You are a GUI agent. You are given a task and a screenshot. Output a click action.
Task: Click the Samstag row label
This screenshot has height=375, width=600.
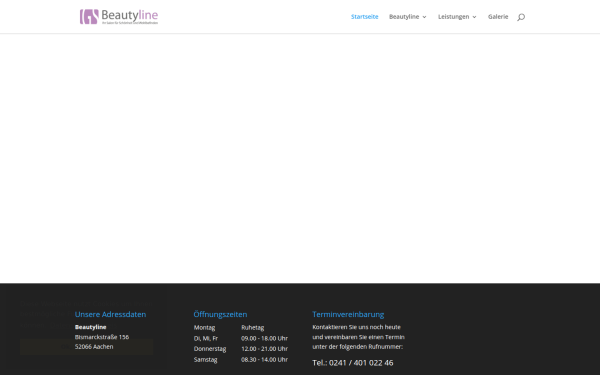click(x=205, y=360)
